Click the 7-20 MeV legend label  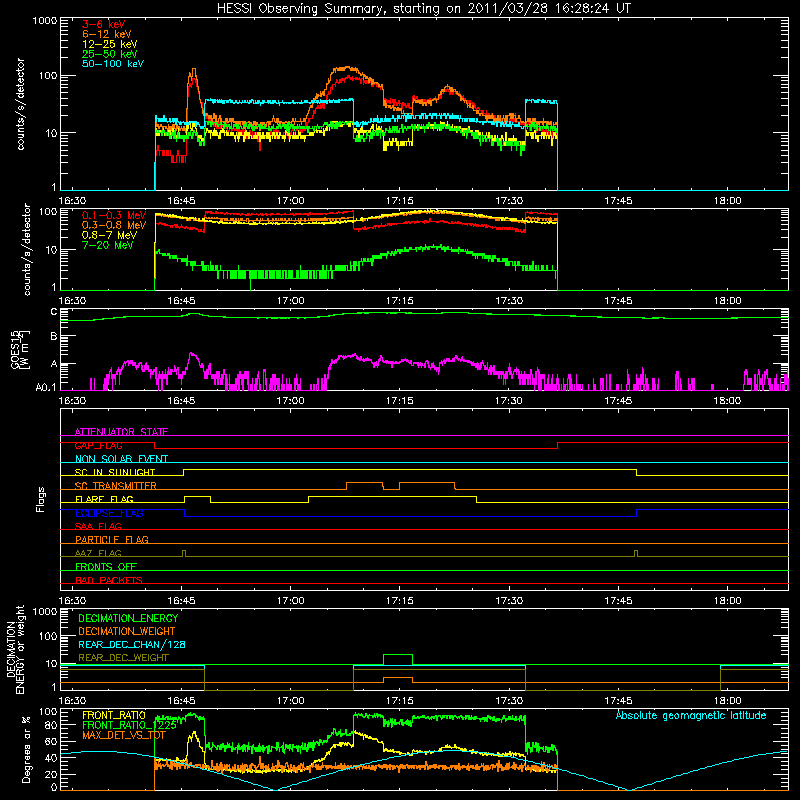(x=107, y=245)
